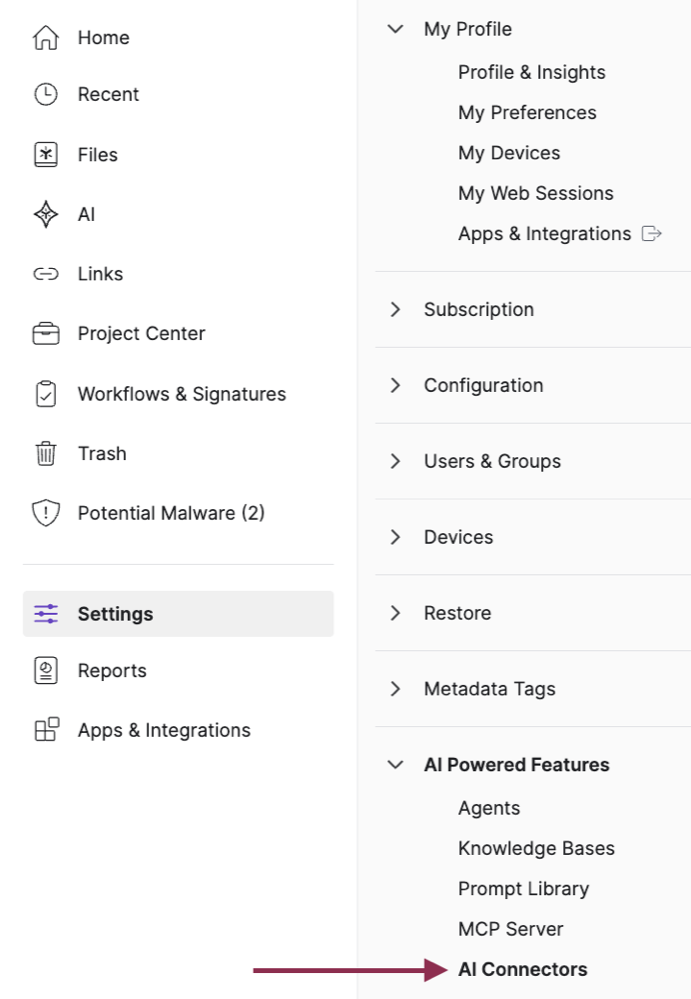Screen dimensions: 691x999
Task: Click the Potential Malware shield icon
Action: pos(46,513)
